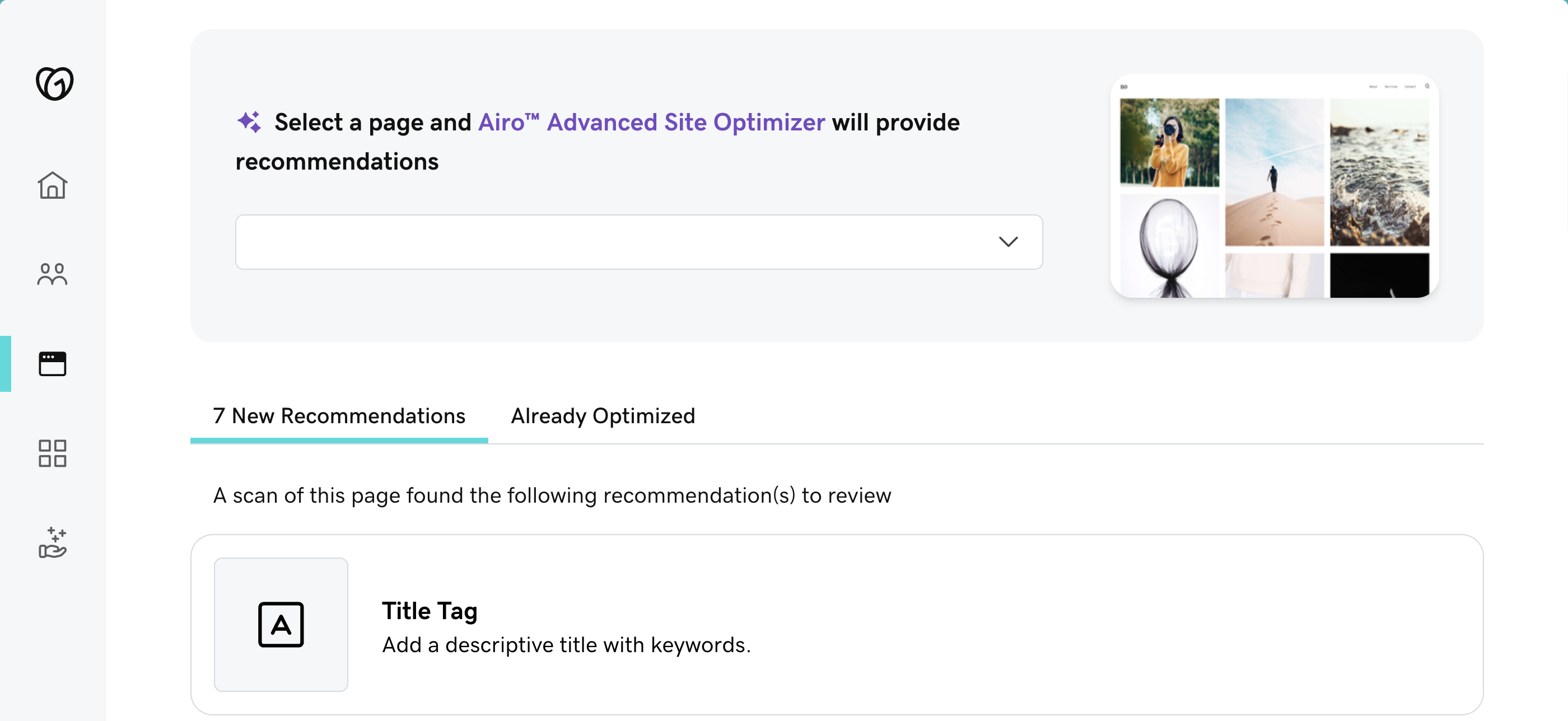Open the Home sidebar icon
The width and height of the screenshot is (1568, 721).
[x=52, y=185]
